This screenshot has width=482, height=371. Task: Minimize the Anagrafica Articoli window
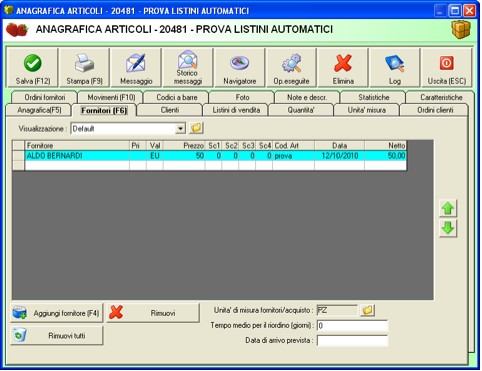[x=440, y=11]
